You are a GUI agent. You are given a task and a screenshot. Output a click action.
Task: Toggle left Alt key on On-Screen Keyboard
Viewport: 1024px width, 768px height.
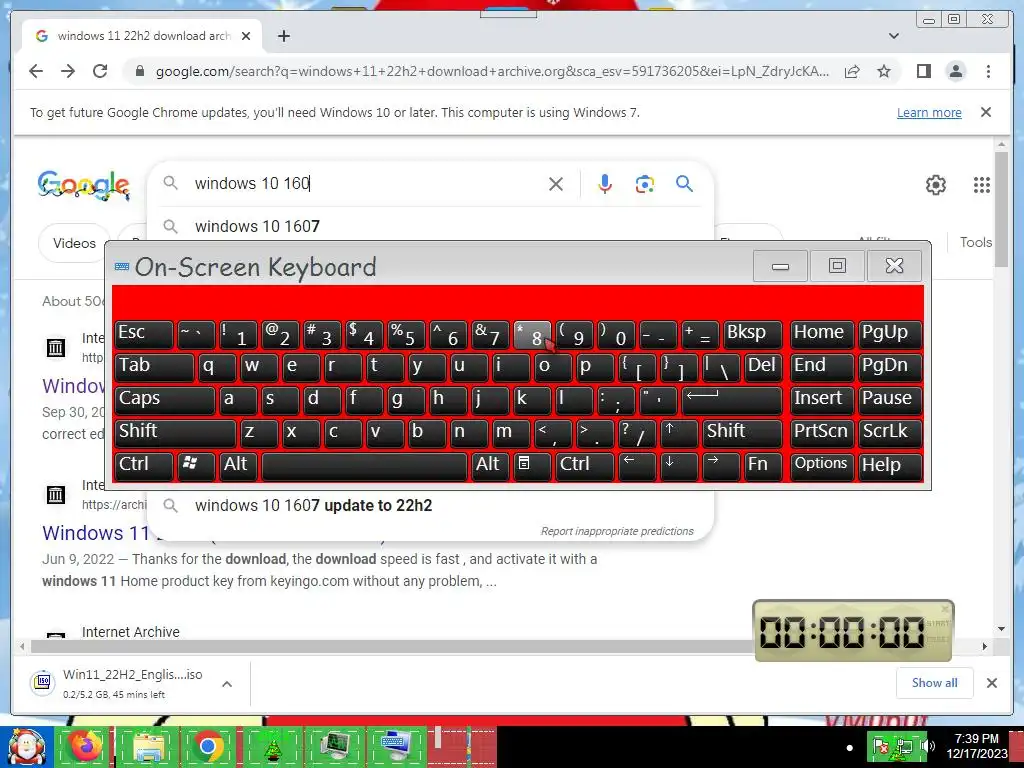(238, 466)
